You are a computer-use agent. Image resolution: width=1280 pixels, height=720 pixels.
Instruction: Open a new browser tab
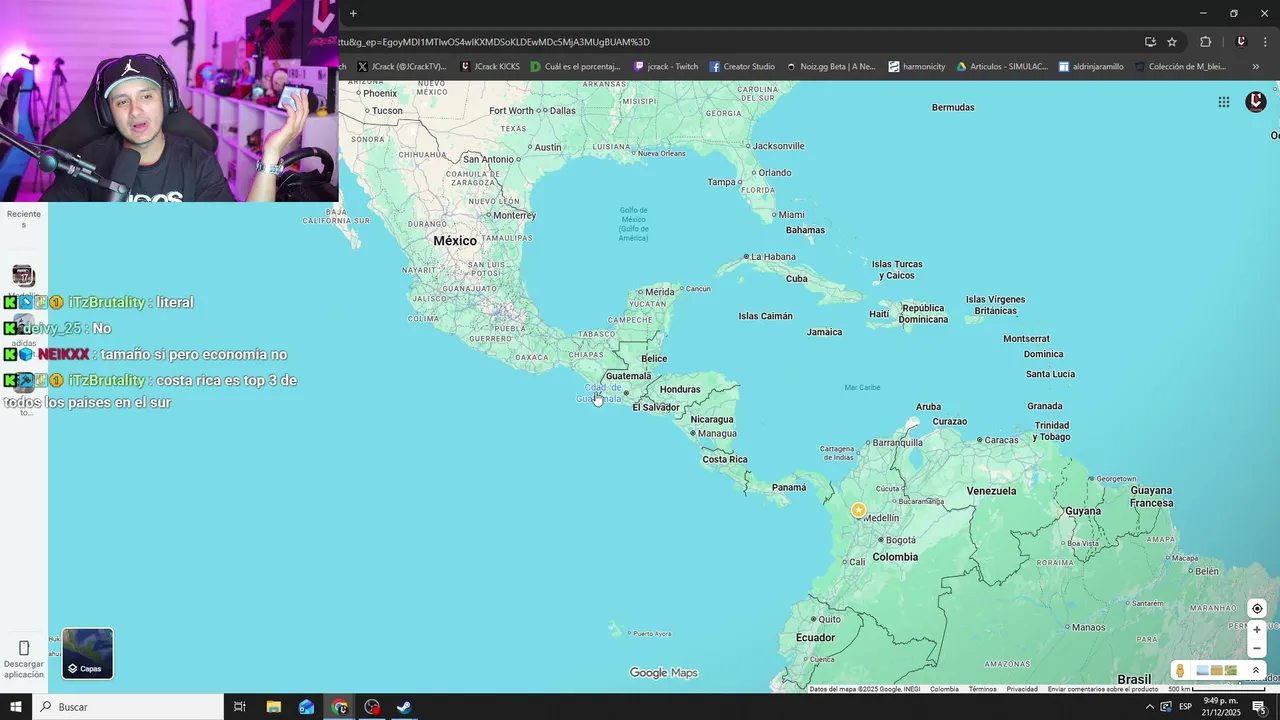click(x=353, y=13)
